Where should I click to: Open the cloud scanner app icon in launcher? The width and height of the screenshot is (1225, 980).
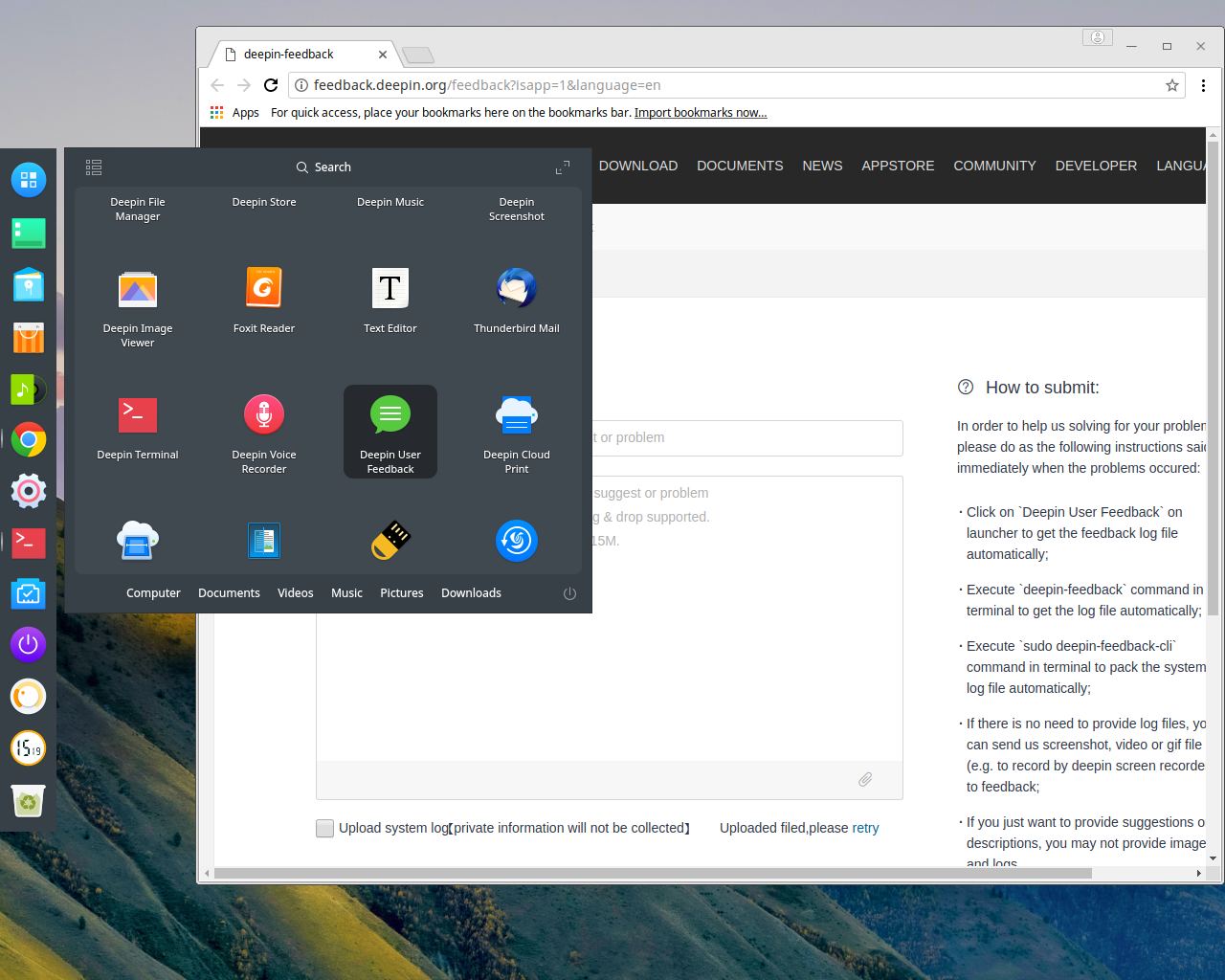pos(138,541)
